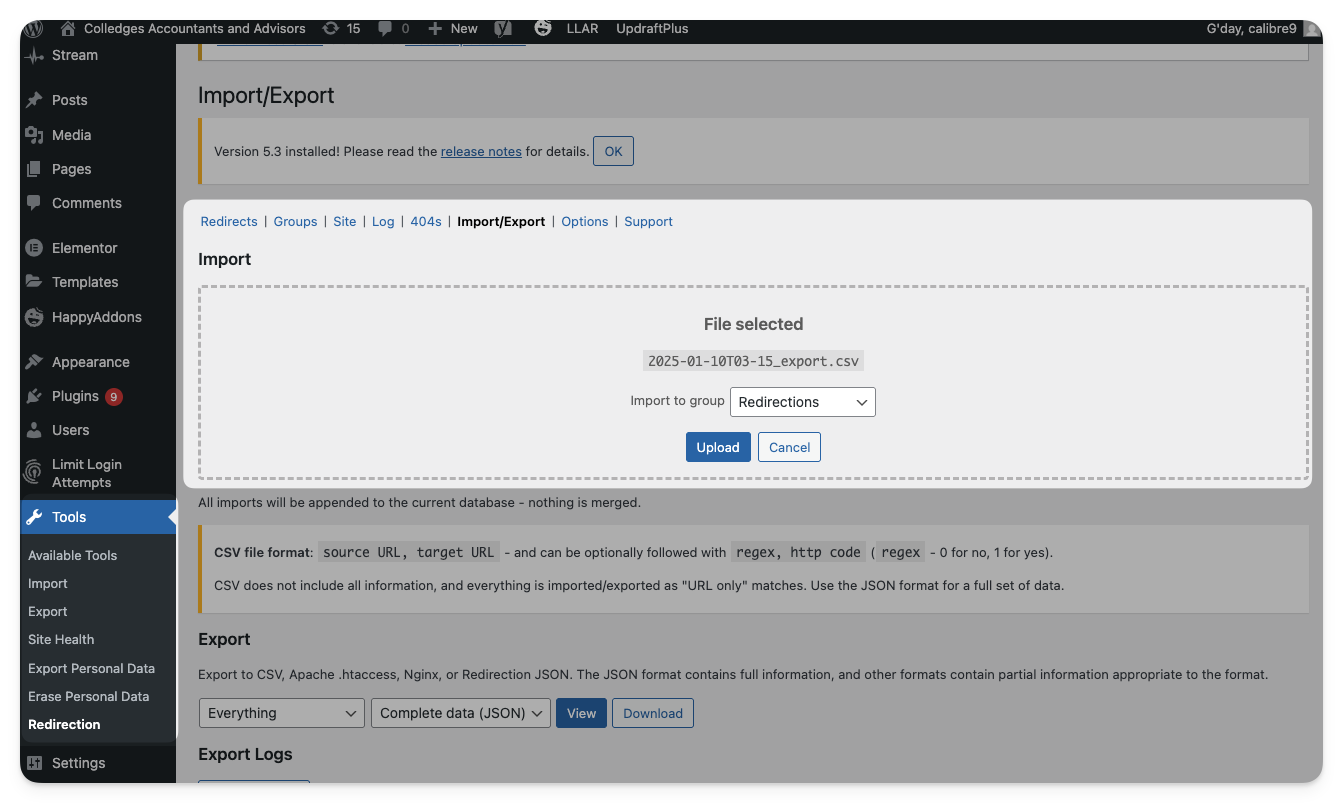Open the release notes link
Image resolution: width=1343 pixels, height=803 pixels.
pos(481,152)
